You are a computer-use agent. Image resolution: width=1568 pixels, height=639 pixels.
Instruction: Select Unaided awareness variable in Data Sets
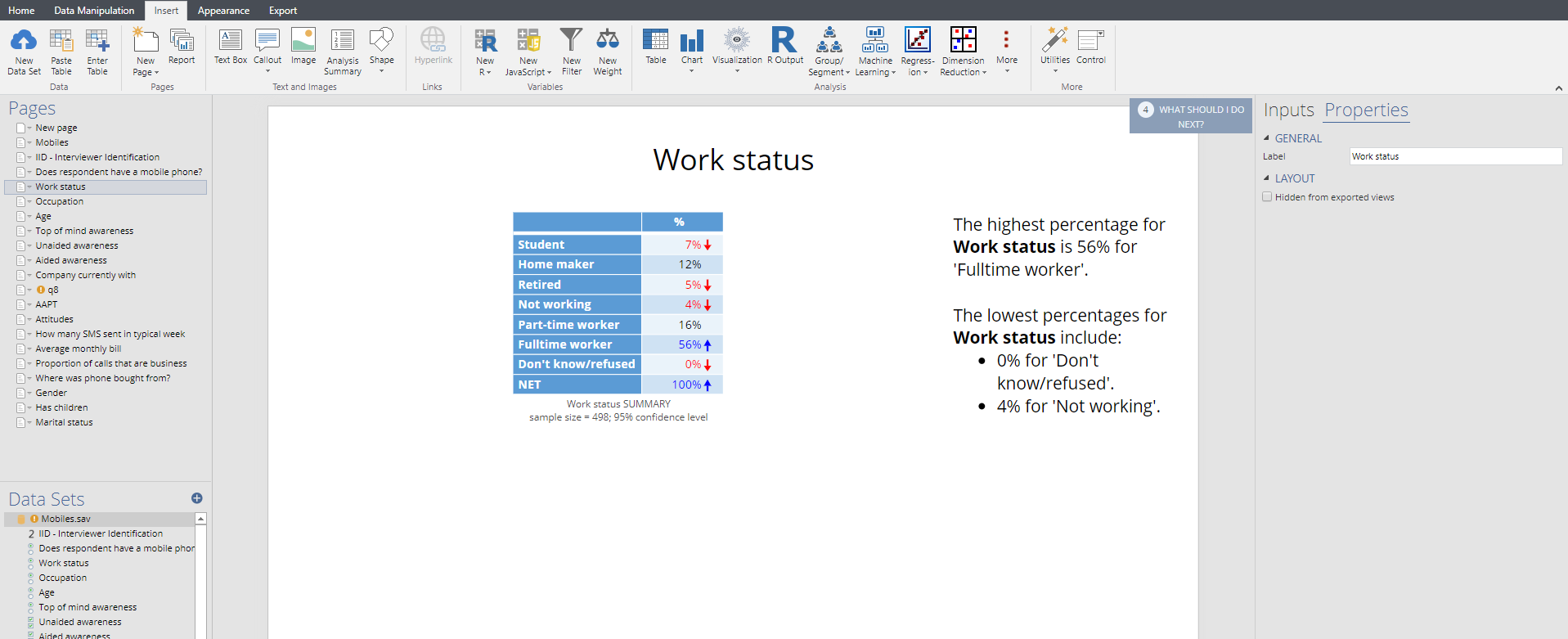[x=79, y=622]
